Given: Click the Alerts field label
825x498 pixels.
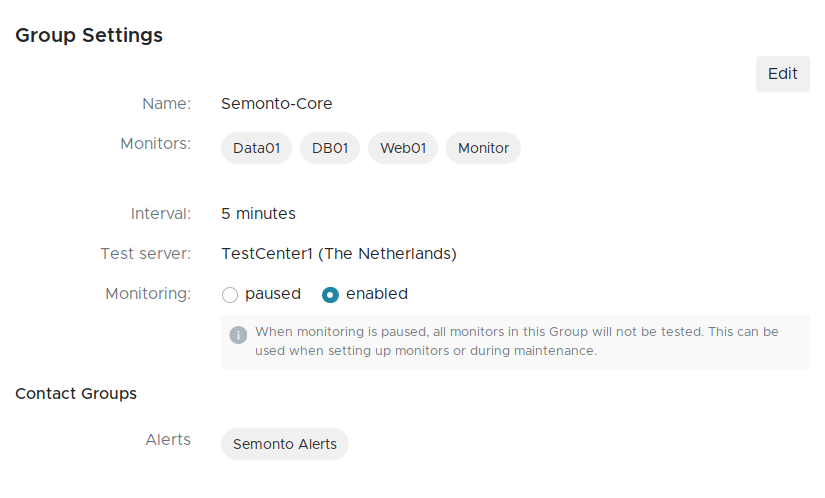Looking at the screenshot, I should point(167,440).
